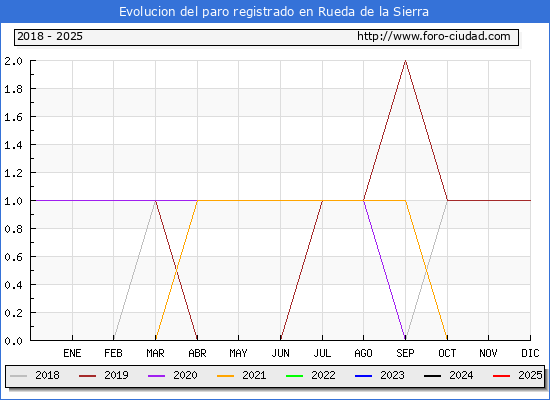Image resolution: width=550 pixels, height=400 pixels.
Task: Click the http://www.foro-ciudad.com URL text
Action: (434, 36)
